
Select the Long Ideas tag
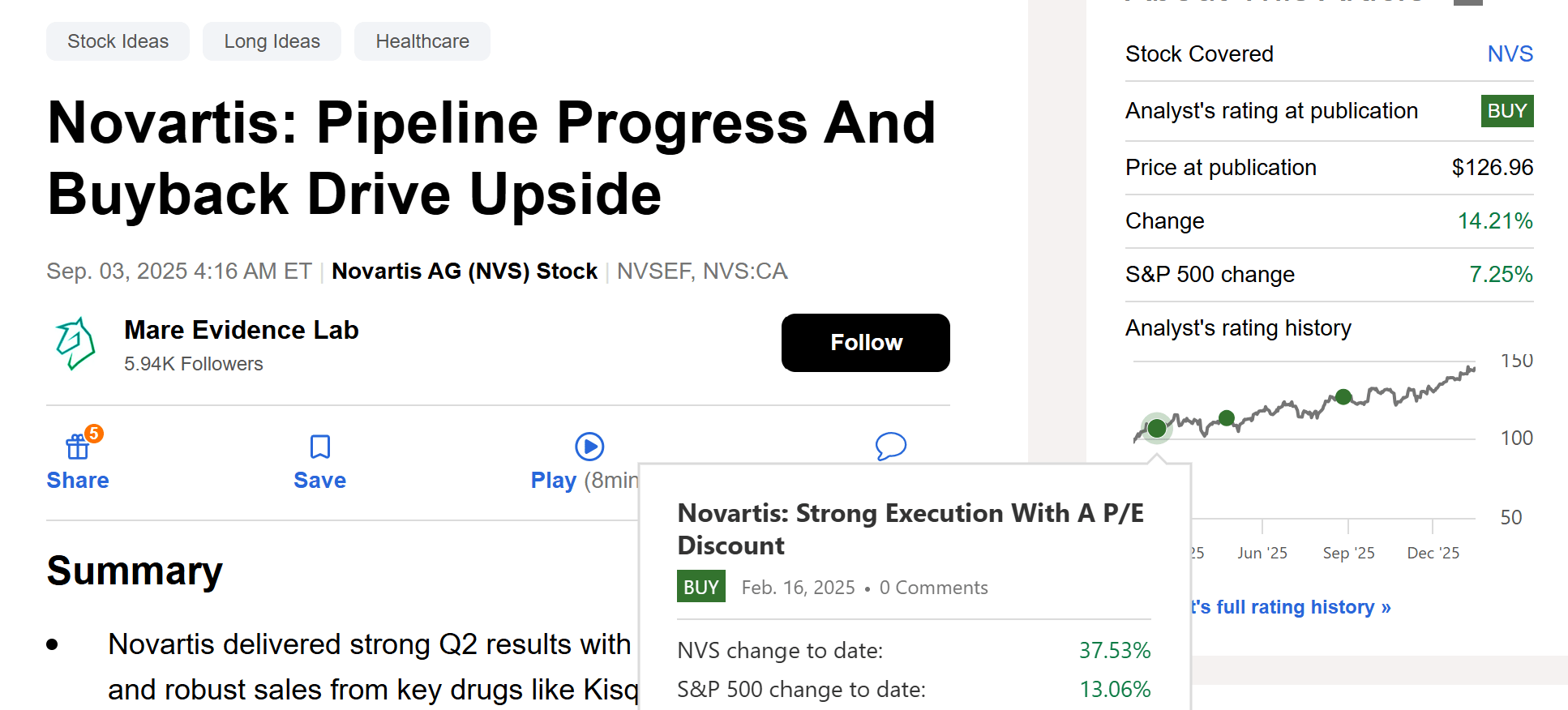tap(272, 41)
